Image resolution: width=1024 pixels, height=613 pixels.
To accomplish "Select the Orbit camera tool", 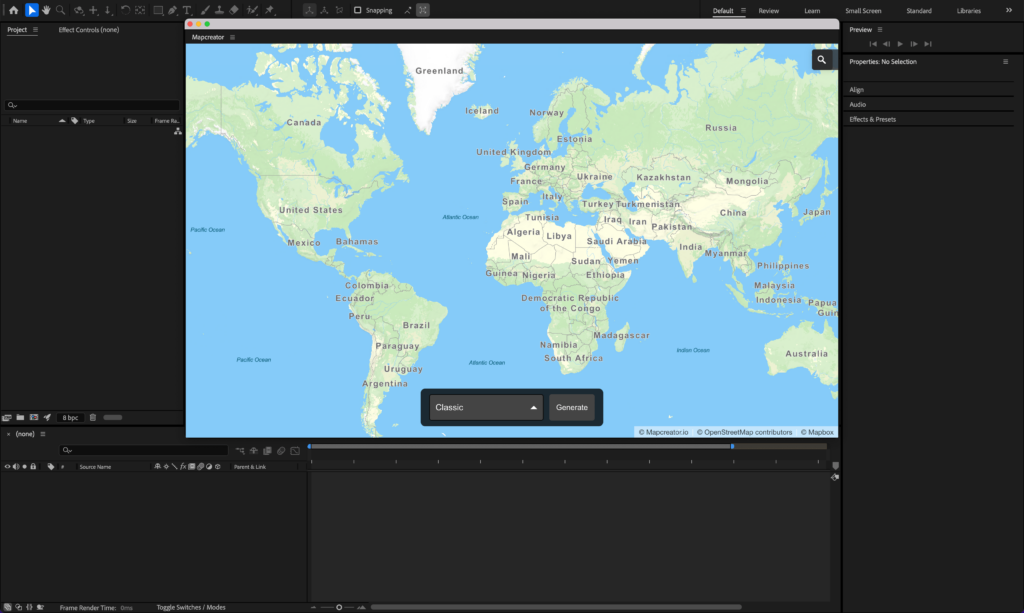I will click(x=78, y=10).
